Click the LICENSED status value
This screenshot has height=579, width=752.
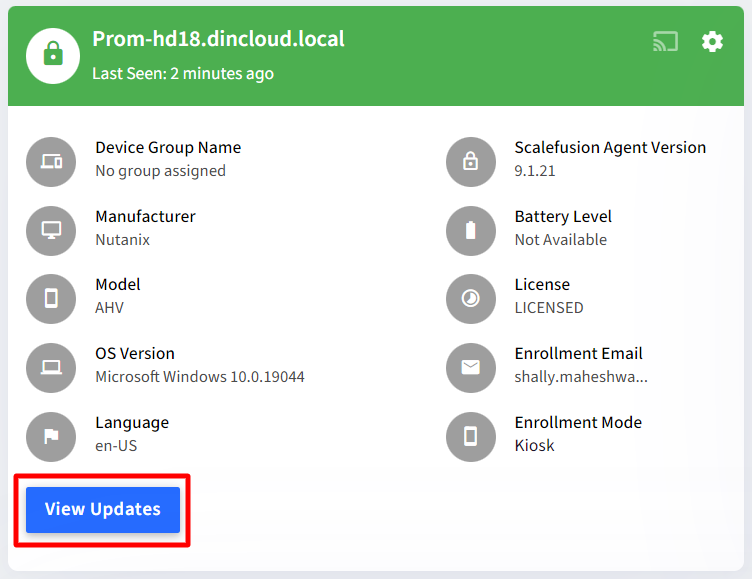coord(549,307)
